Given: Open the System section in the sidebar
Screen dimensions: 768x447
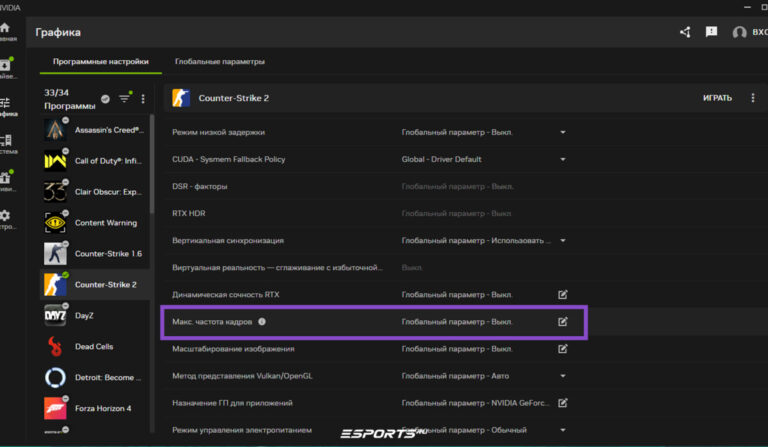Looking at the screenshot, I should pos(7,144).
